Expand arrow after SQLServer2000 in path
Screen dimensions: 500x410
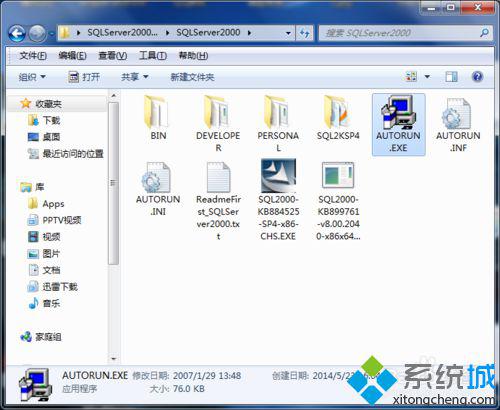pyautogui.click(x=249, y=33)
